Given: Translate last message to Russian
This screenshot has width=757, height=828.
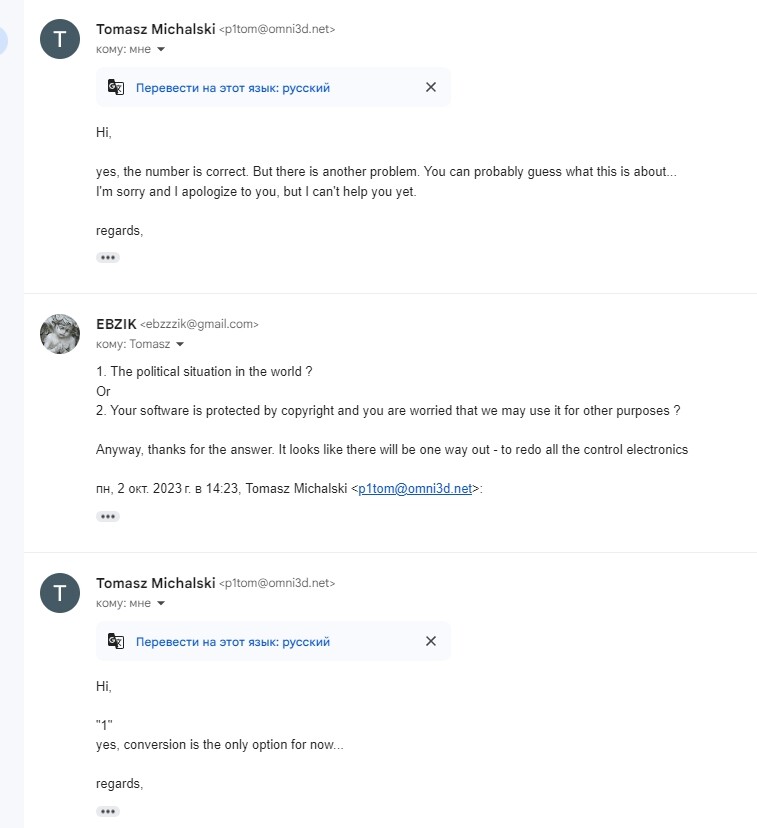Looking at the screenshot, I should click(233, 642).
